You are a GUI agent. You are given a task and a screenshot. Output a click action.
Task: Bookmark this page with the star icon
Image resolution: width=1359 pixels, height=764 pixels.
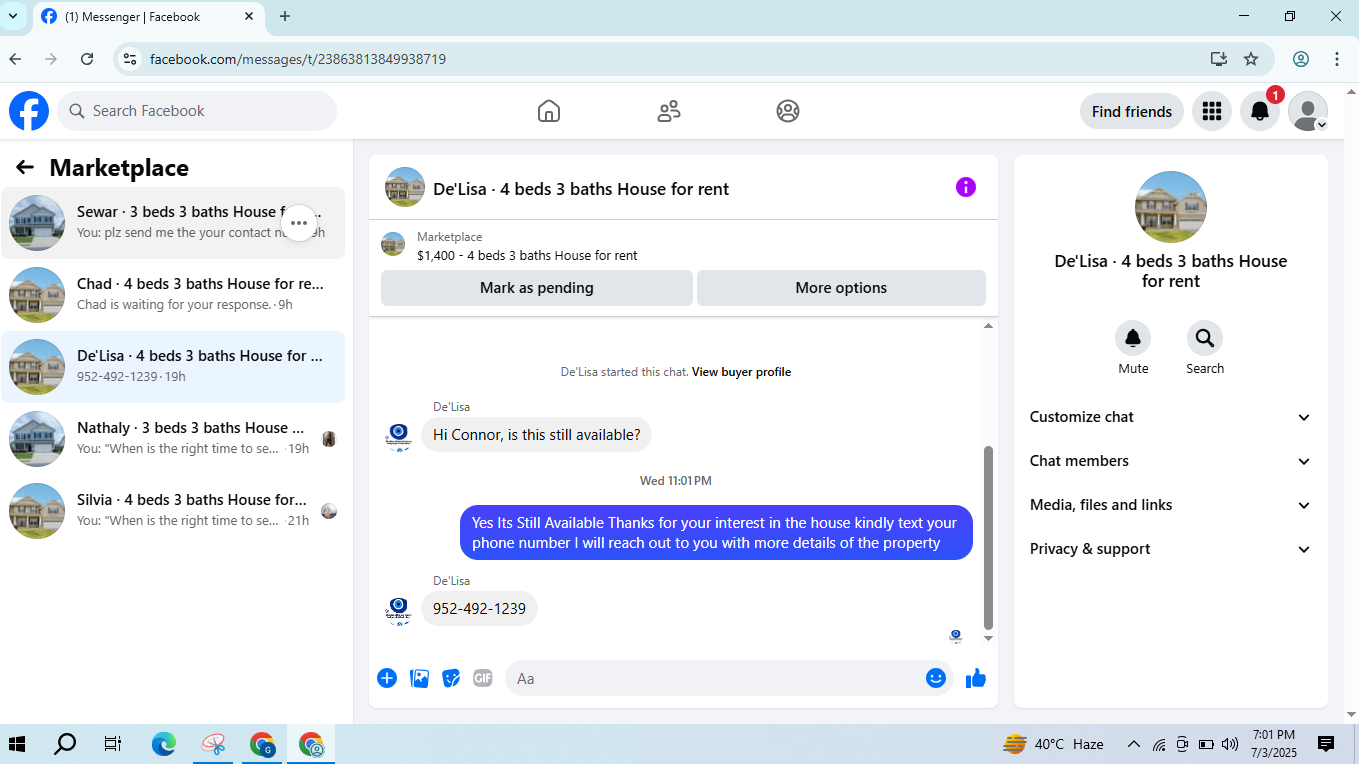[x=1251, y=59]
